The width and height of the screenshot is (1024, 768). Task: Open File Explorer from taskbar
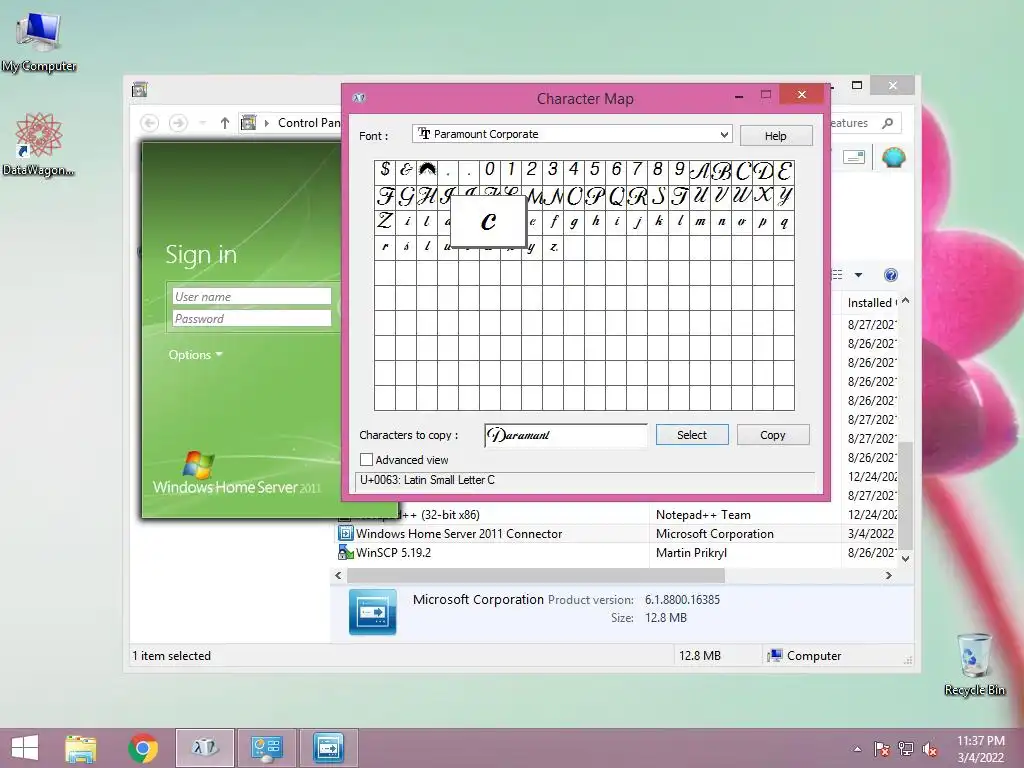point(80,748)
